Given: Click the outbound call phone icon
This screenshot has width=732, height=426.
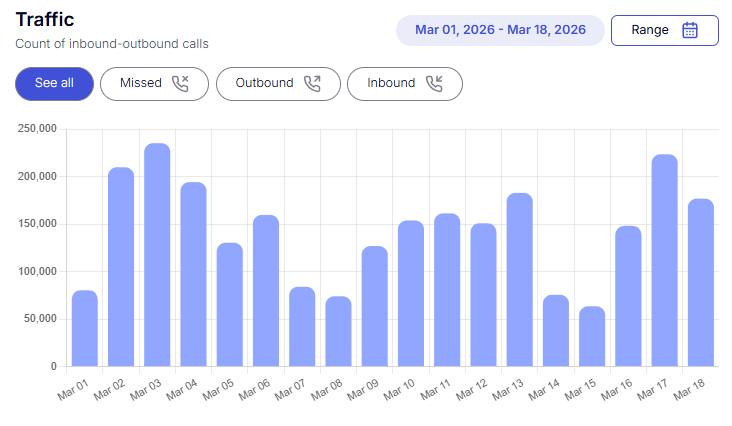Looking at the screenshot, I should coord(313,83).
